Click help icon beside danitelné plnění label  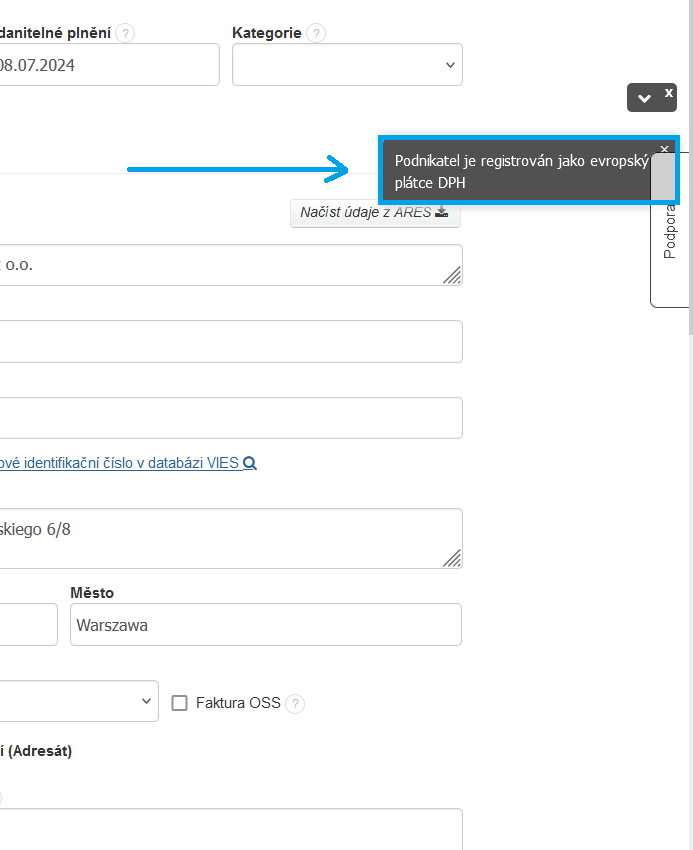125,33
